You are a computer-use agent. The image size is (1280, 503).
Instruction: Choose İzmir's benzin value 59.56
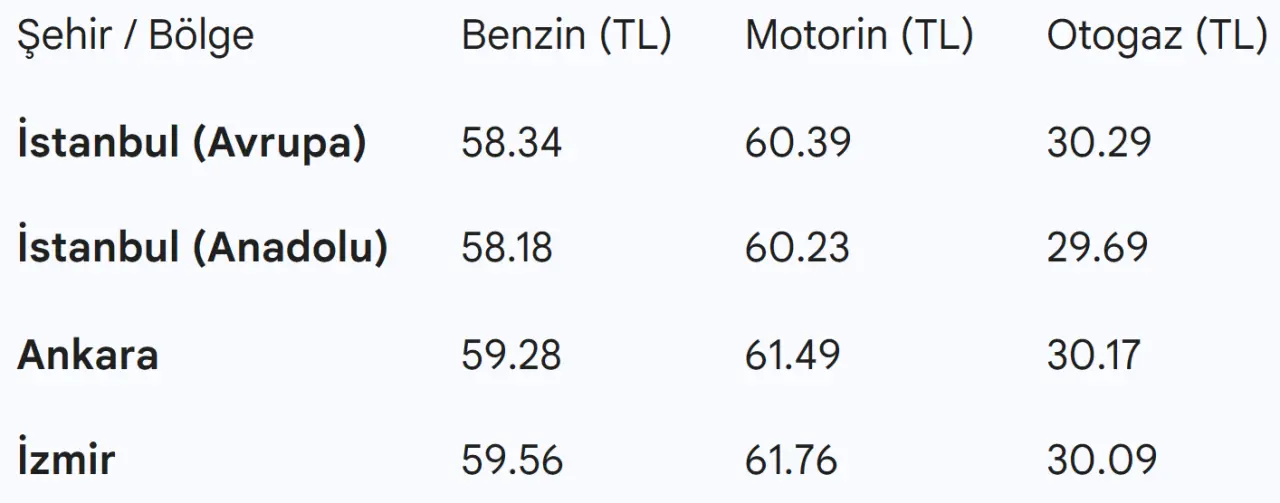(512, 460)
